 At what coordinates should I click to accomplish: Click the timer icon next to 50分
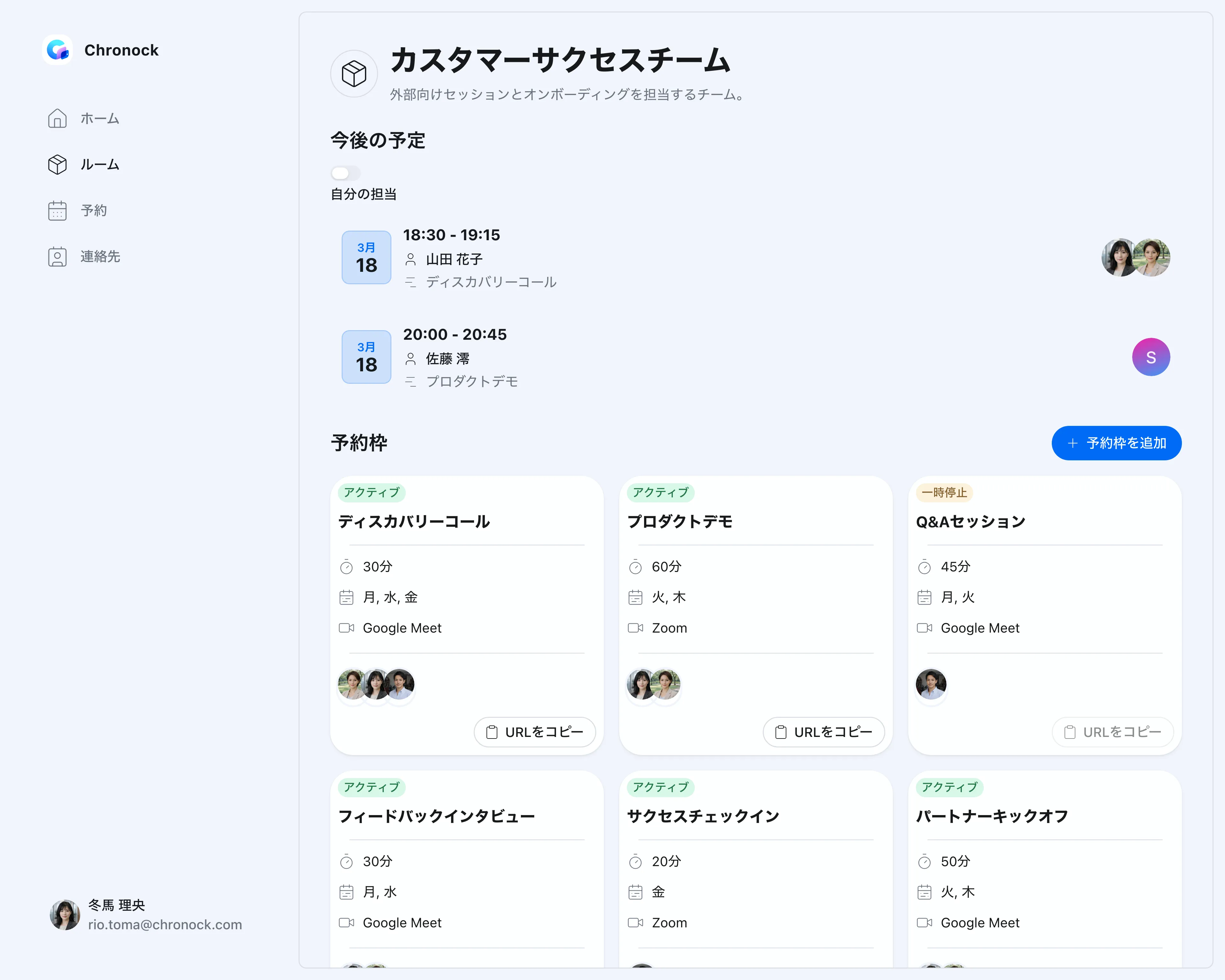pyautogui.click(x=924, y=862)
